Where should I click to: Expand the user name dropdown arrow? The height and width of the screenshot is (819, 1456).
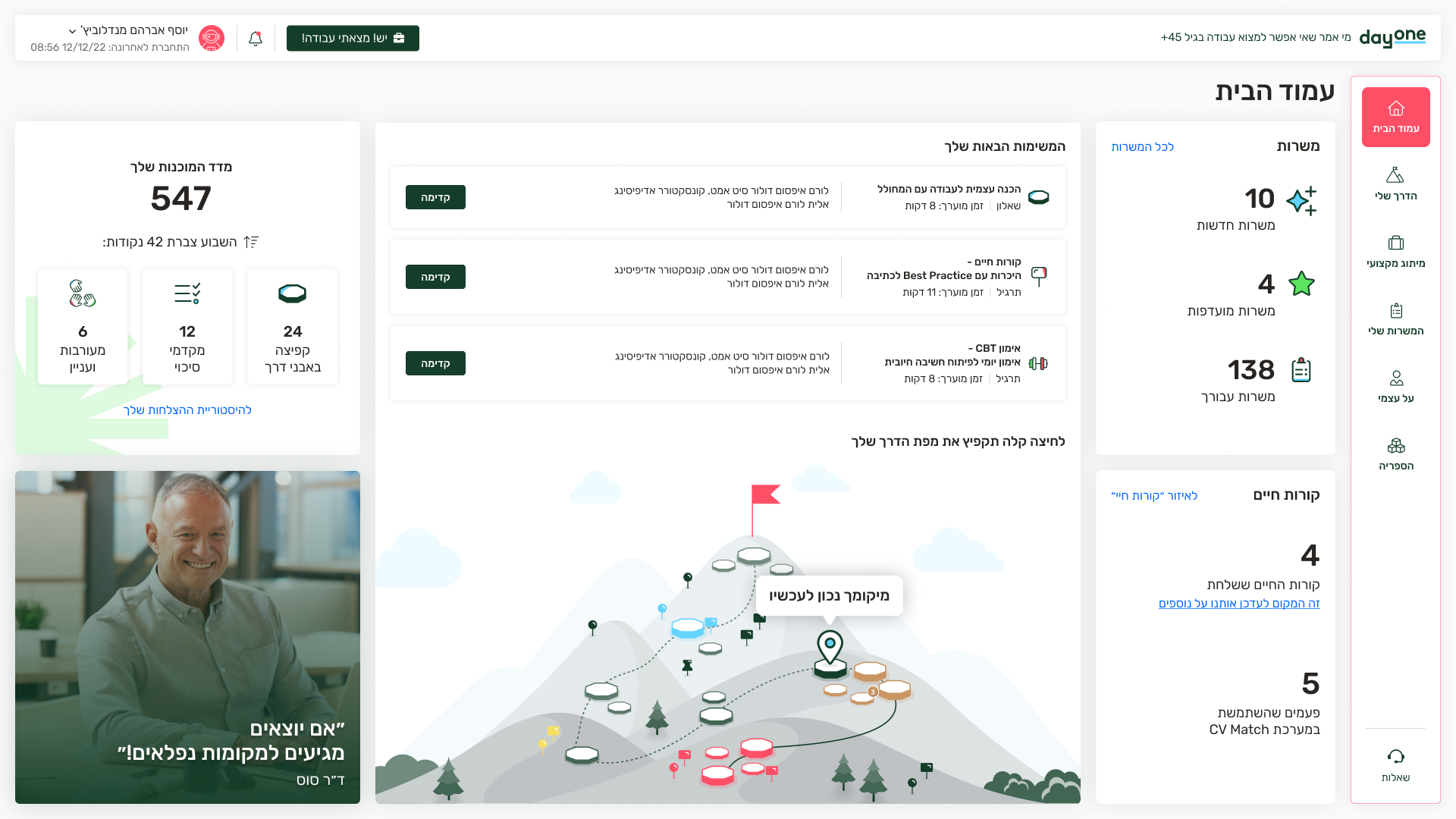pyautogui.click(x=72, y=31)
